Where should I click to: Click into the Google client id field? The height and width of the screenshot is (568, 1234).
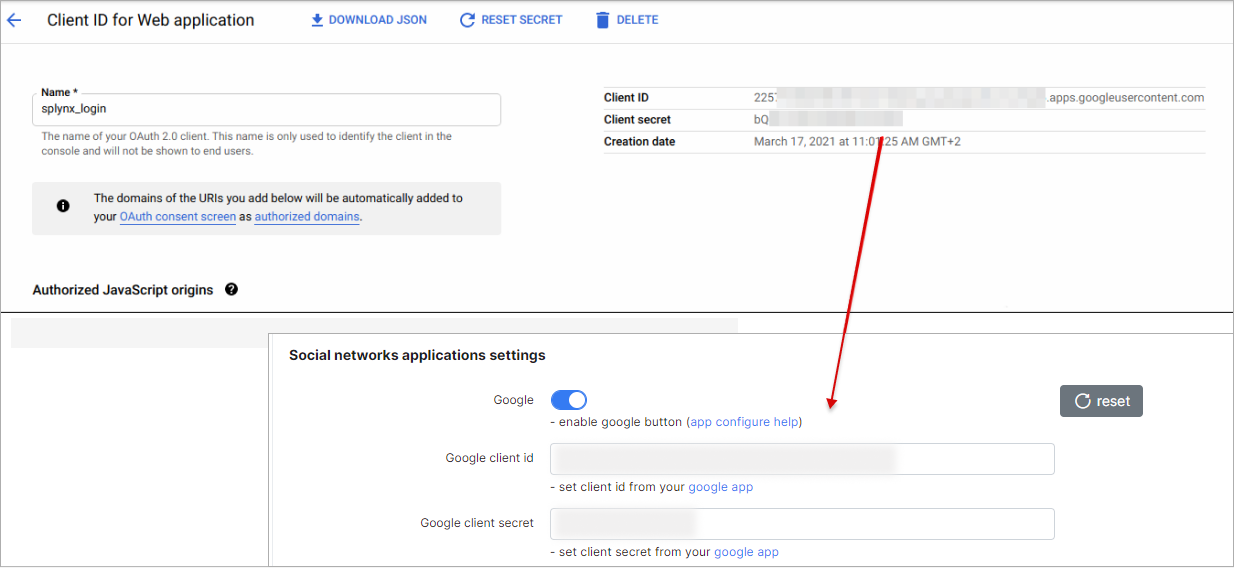click(802, 459)
